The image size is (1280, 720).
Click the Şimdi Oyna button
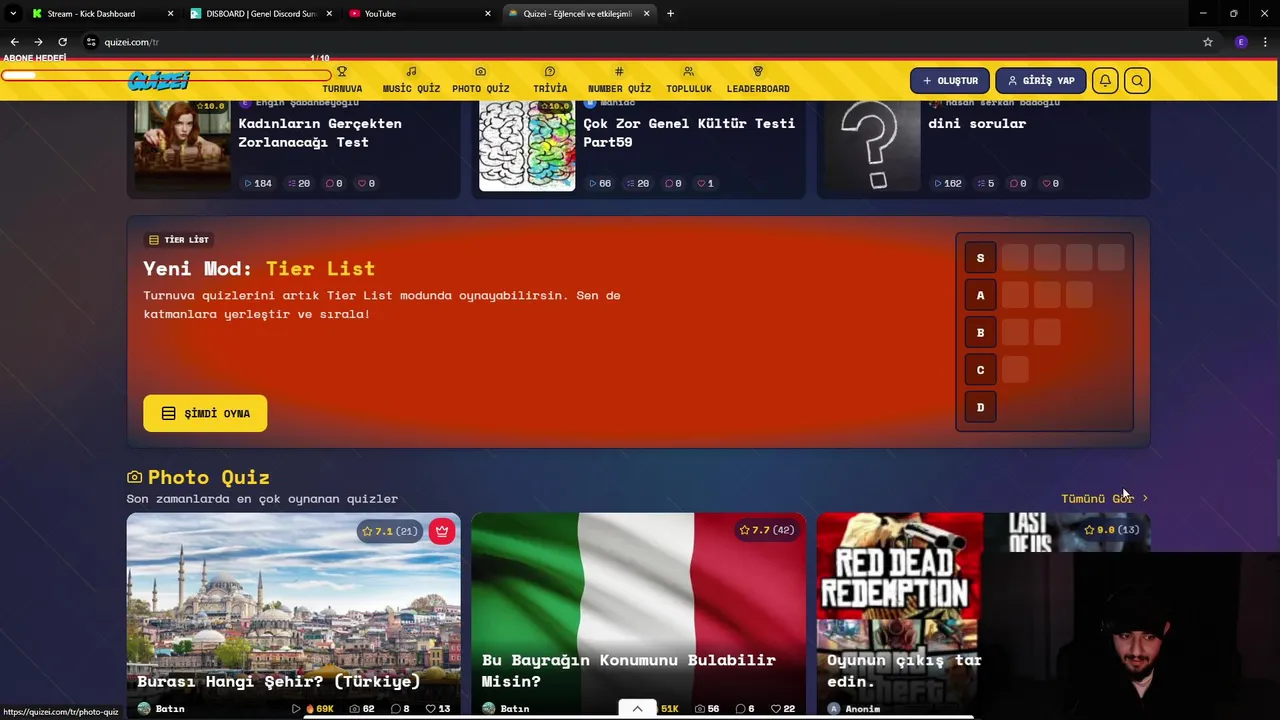[x=205, y=413]
